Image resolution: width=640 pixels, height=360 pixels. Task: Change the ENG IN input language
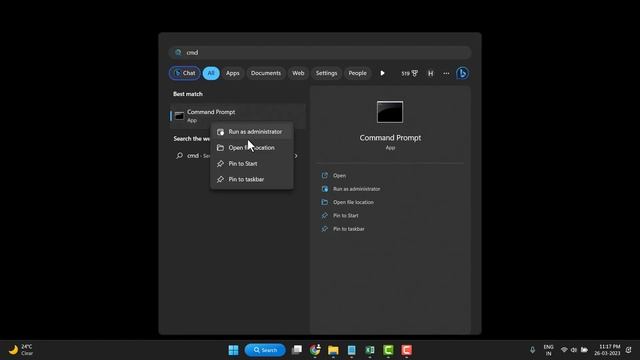549,350
